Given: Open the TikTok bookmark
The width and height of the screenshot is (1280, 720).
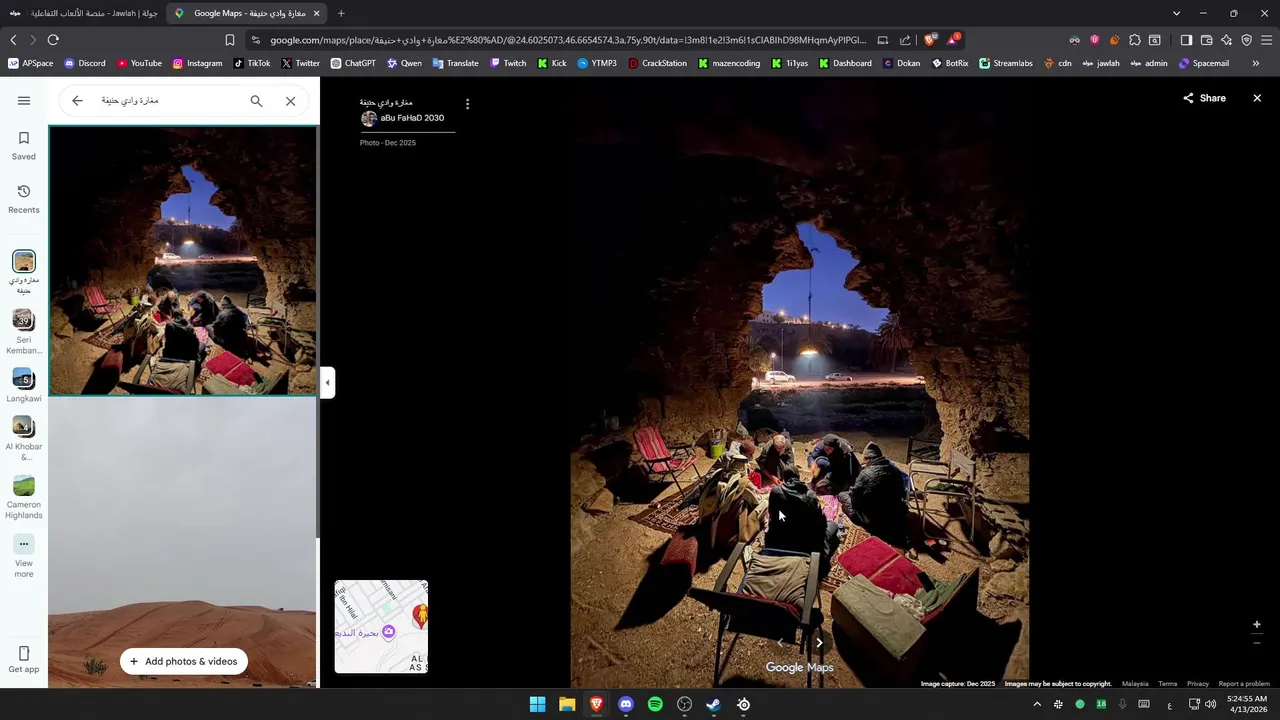Looking at the screenshot, I should click(252, 63).
